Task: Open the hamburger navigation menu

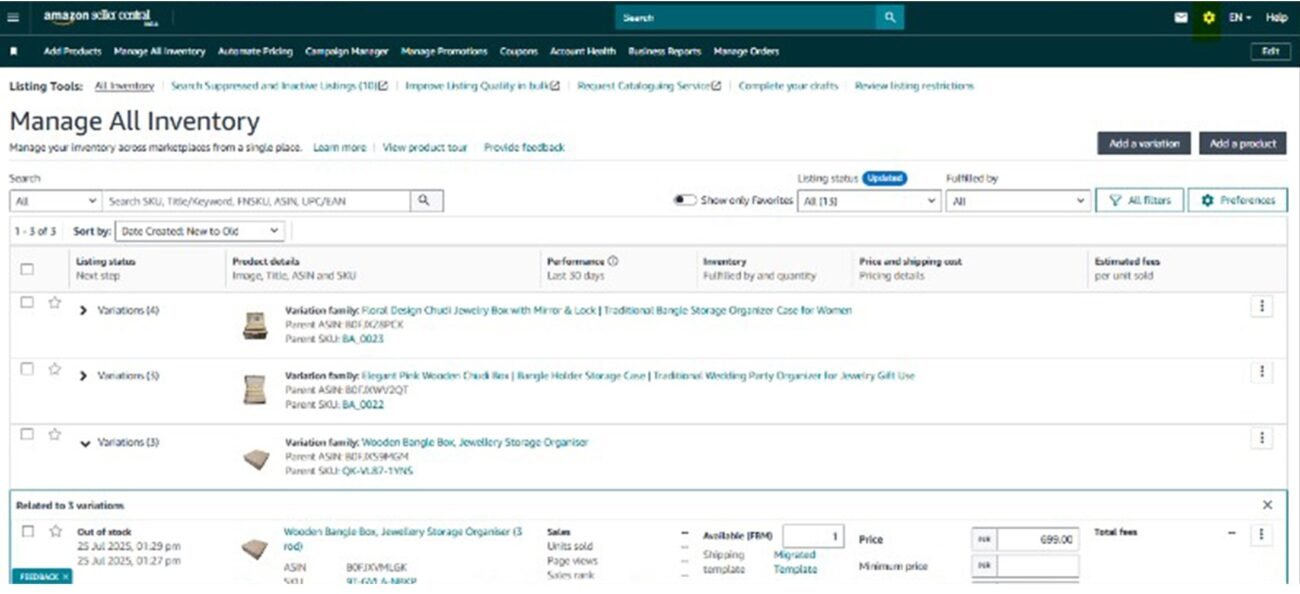Action: (13, 18)
